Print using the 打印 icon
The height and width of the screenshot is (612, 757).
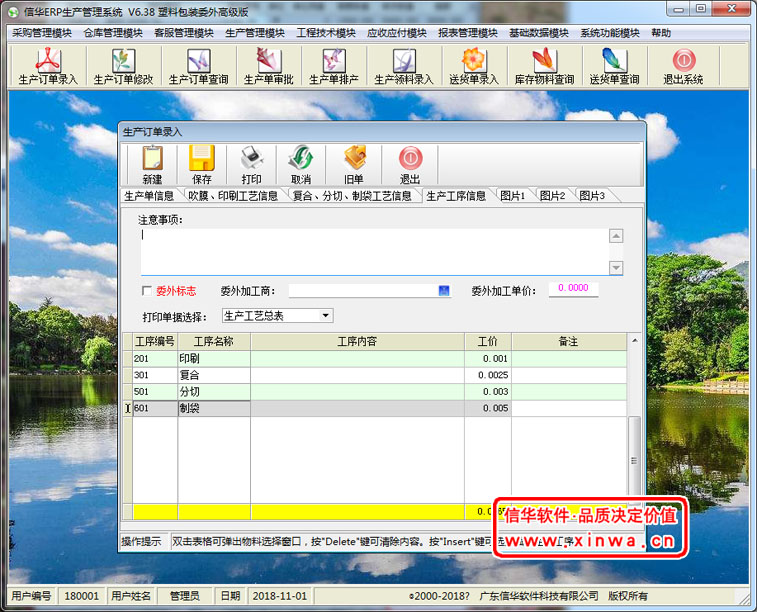point(252,164)
